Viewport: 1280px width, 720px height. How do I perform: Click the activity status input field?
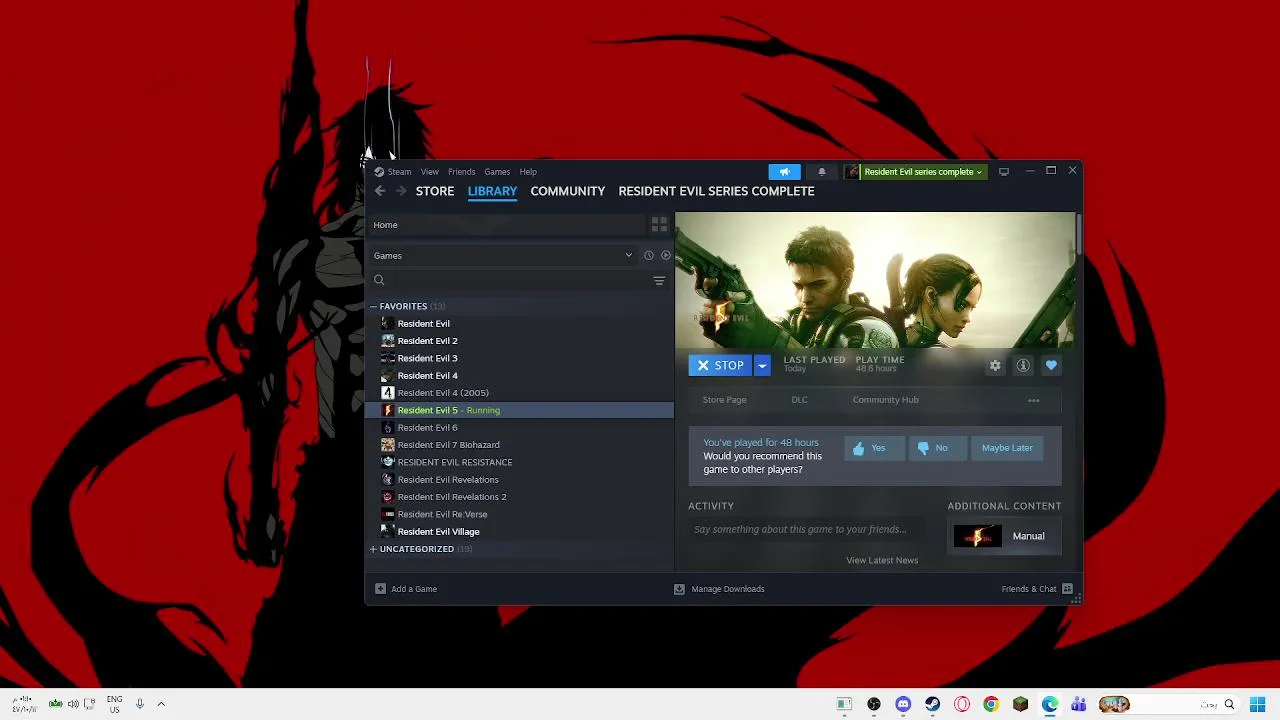pos(805,530)
